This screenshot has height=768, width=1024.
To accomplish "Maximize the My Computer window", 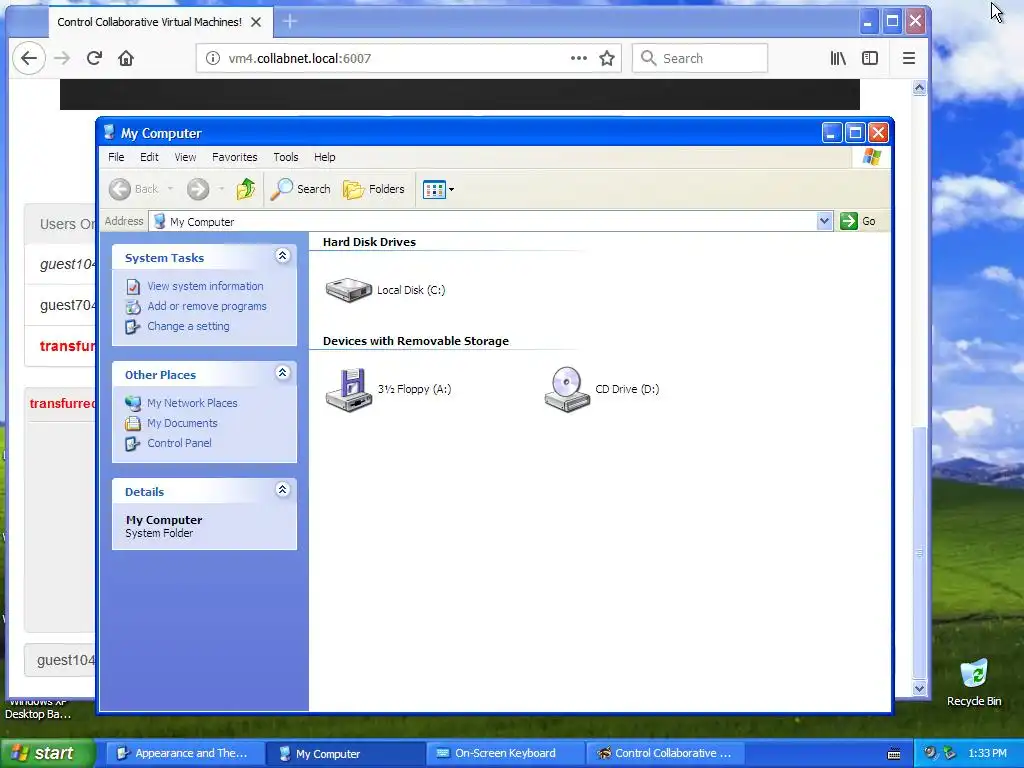I will coord(855,133).
